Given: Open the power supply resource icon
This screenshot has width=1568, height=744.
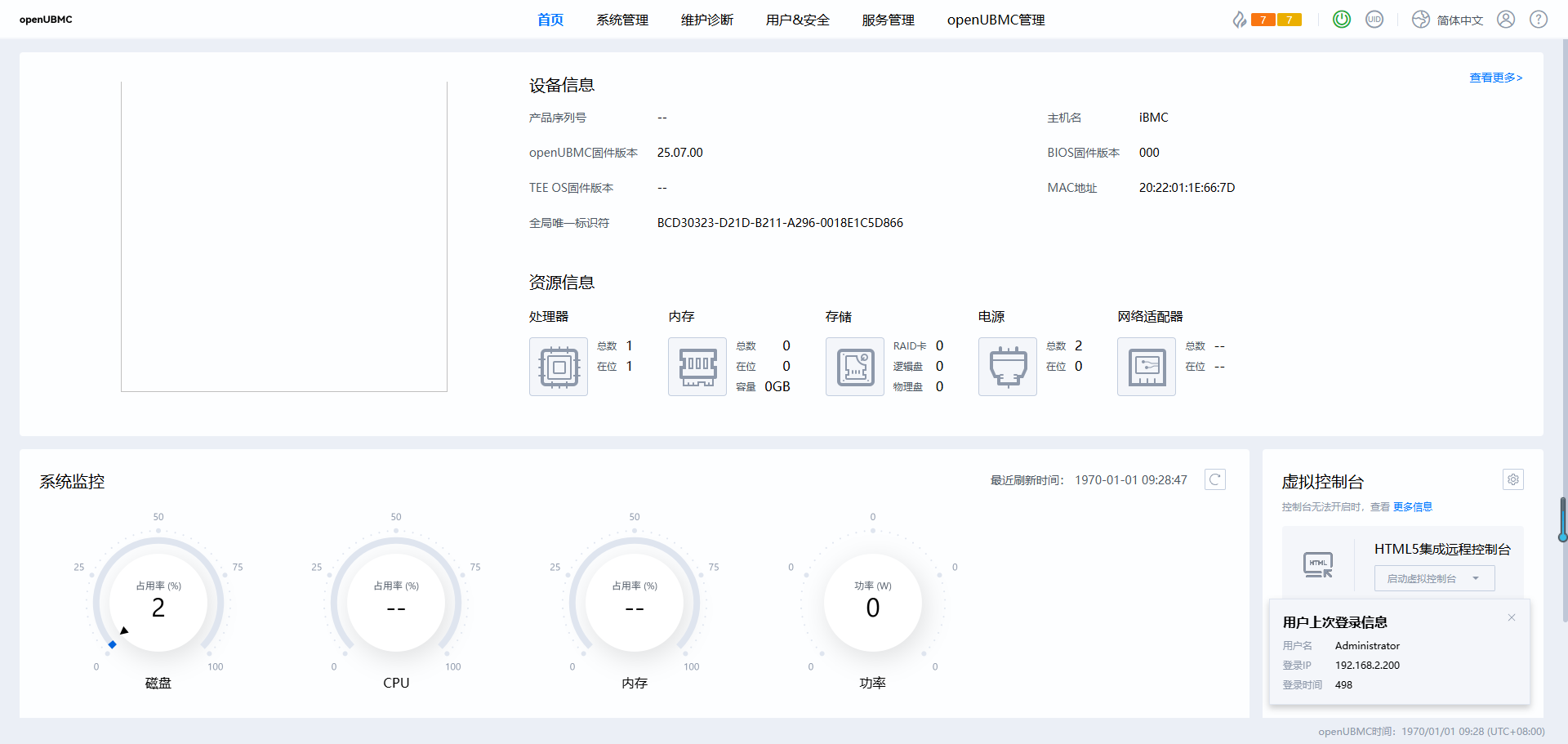Looking at the screenshot, I should coord(1008,367).
